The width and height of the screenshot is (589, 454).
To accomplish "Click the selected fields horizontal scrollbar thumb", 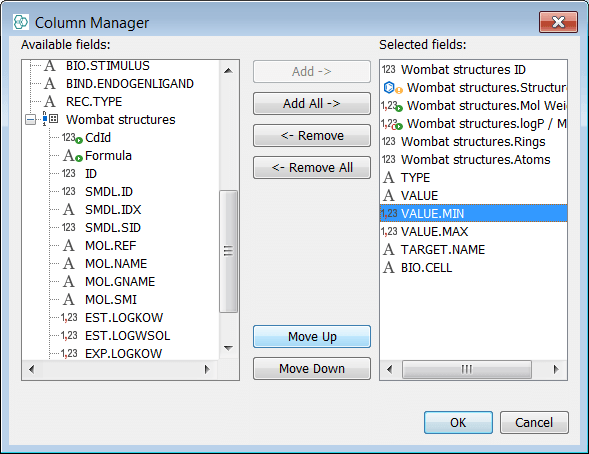I will coord(467,370).
